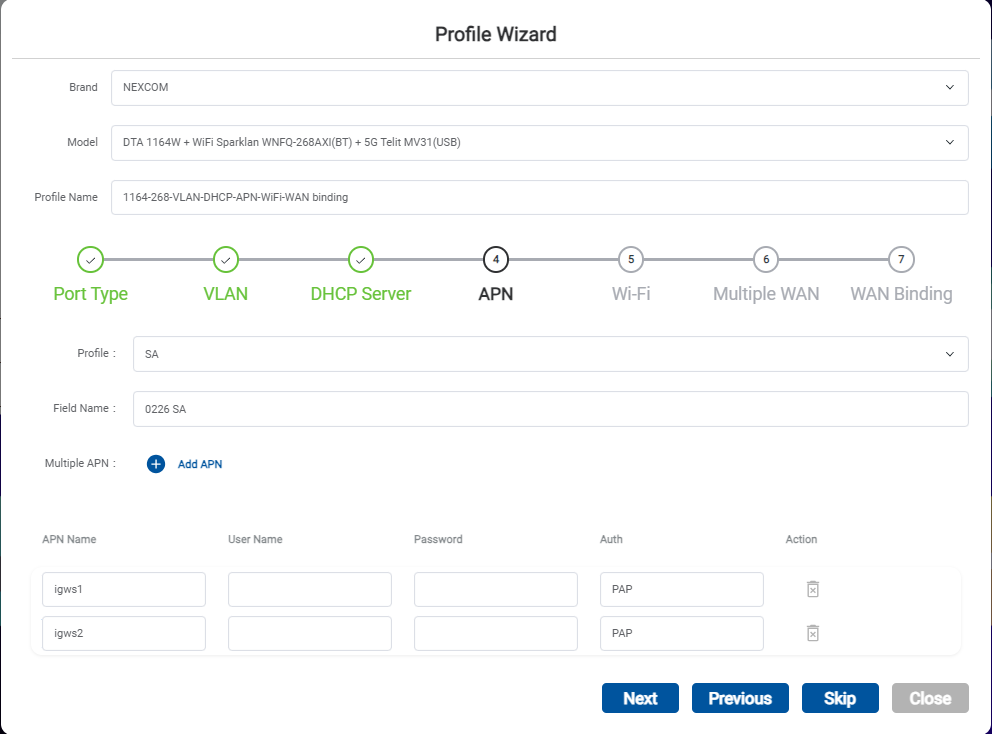992x734 pixels.
Task: Open the Model dropdown
Action: coord(540,142)
